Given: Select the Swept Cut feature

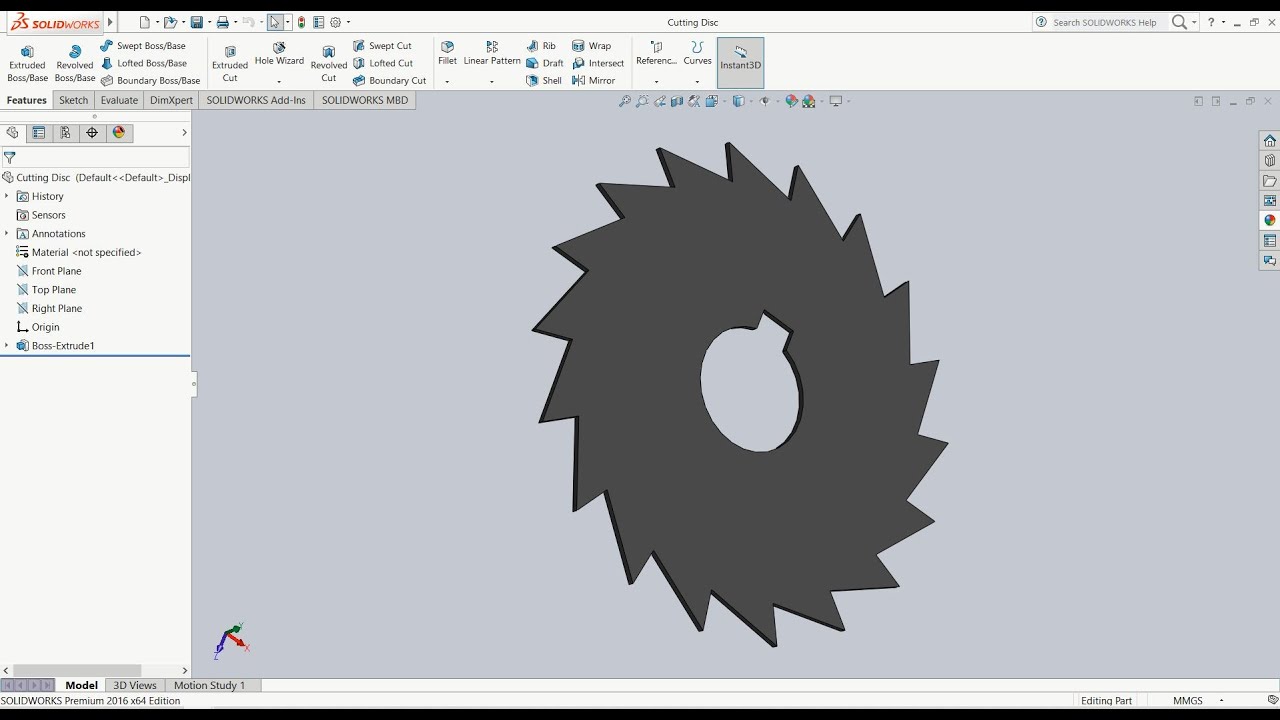Looking at the screenshot, I should [382, 46].
